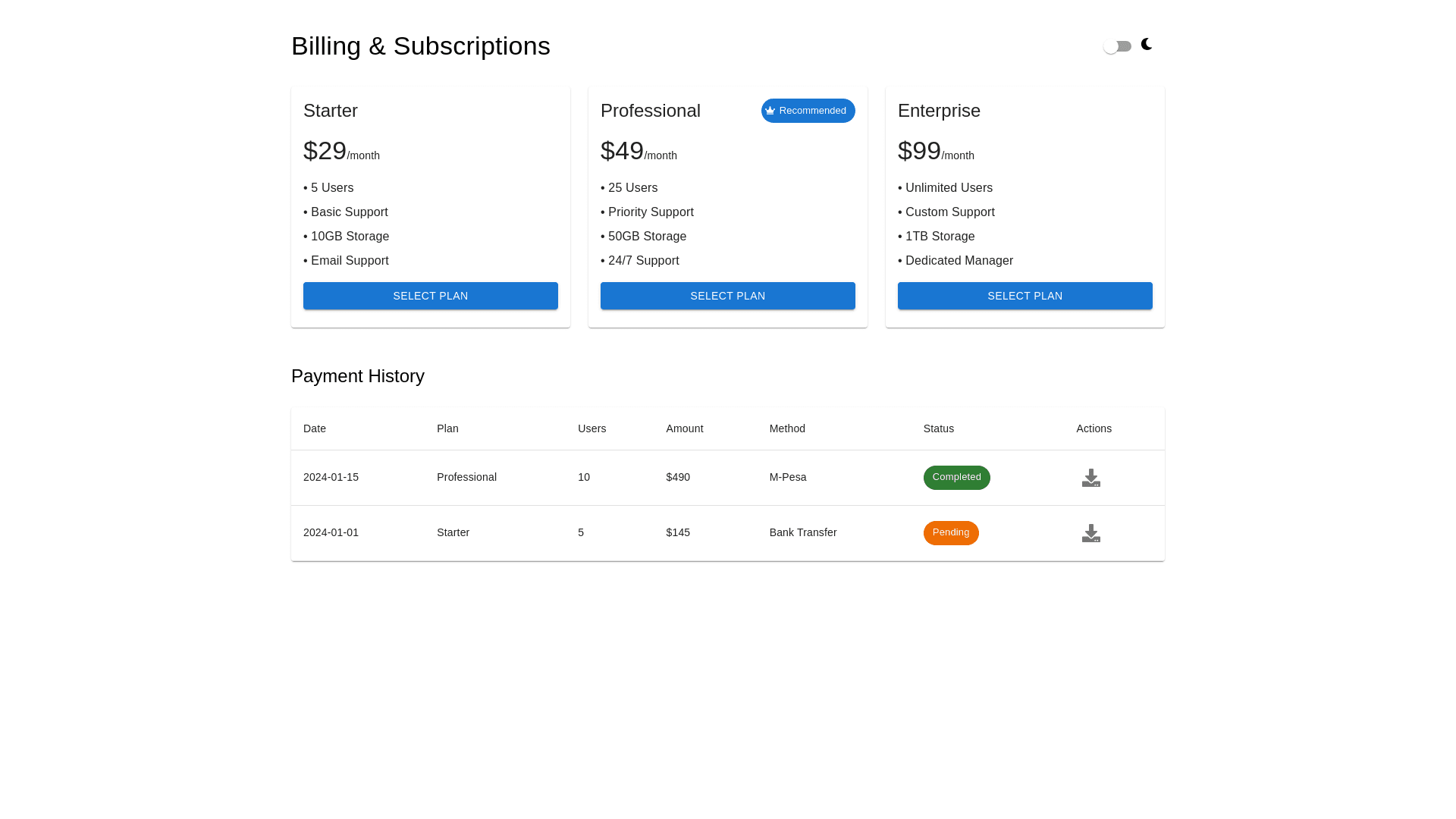This screenshot has height=819, width=1456.
Task: Download receipt for 2024-01-01 payment
Action: click(x=1090, y=533)
